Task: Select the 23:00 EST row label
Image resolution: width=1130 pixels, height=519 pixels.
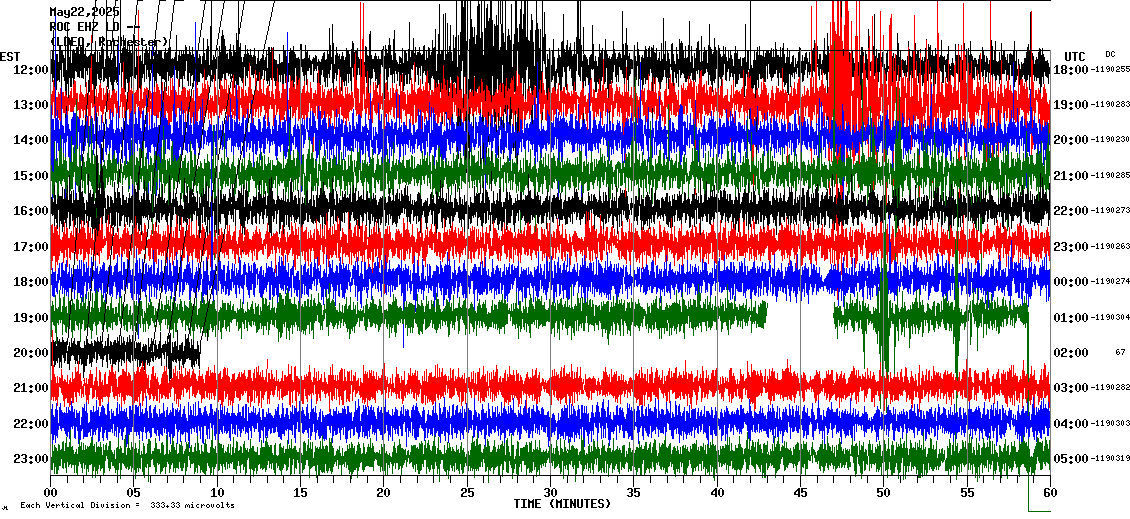Action: click(x=31, y=458)
